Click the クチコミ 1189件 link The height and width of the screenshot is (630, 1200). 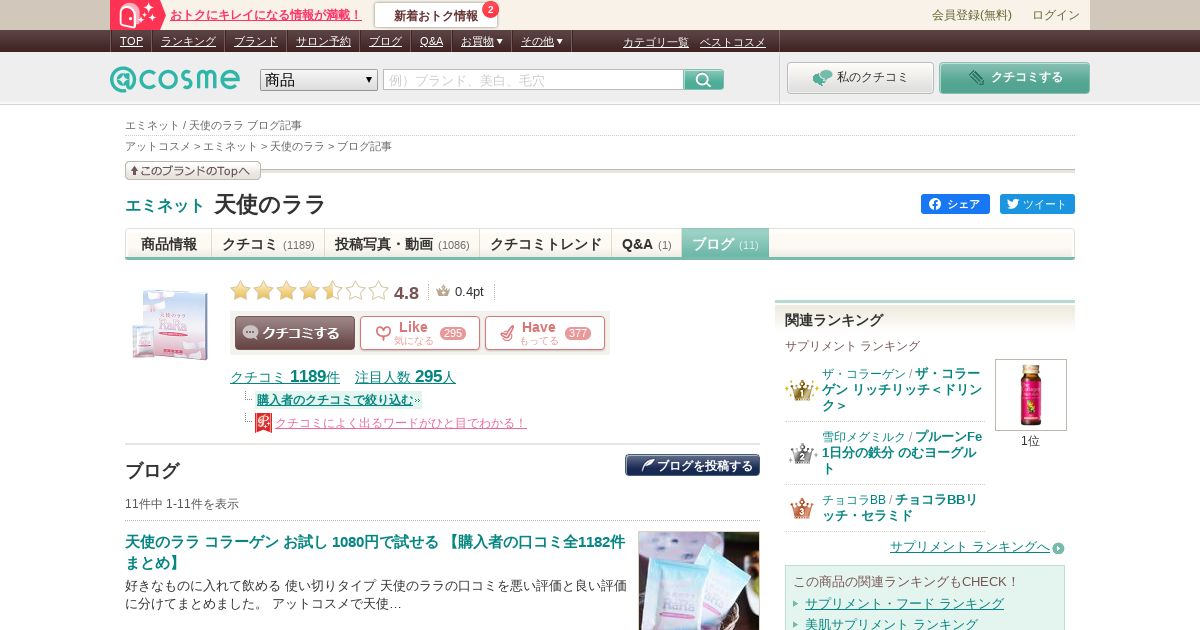point(285,377)
